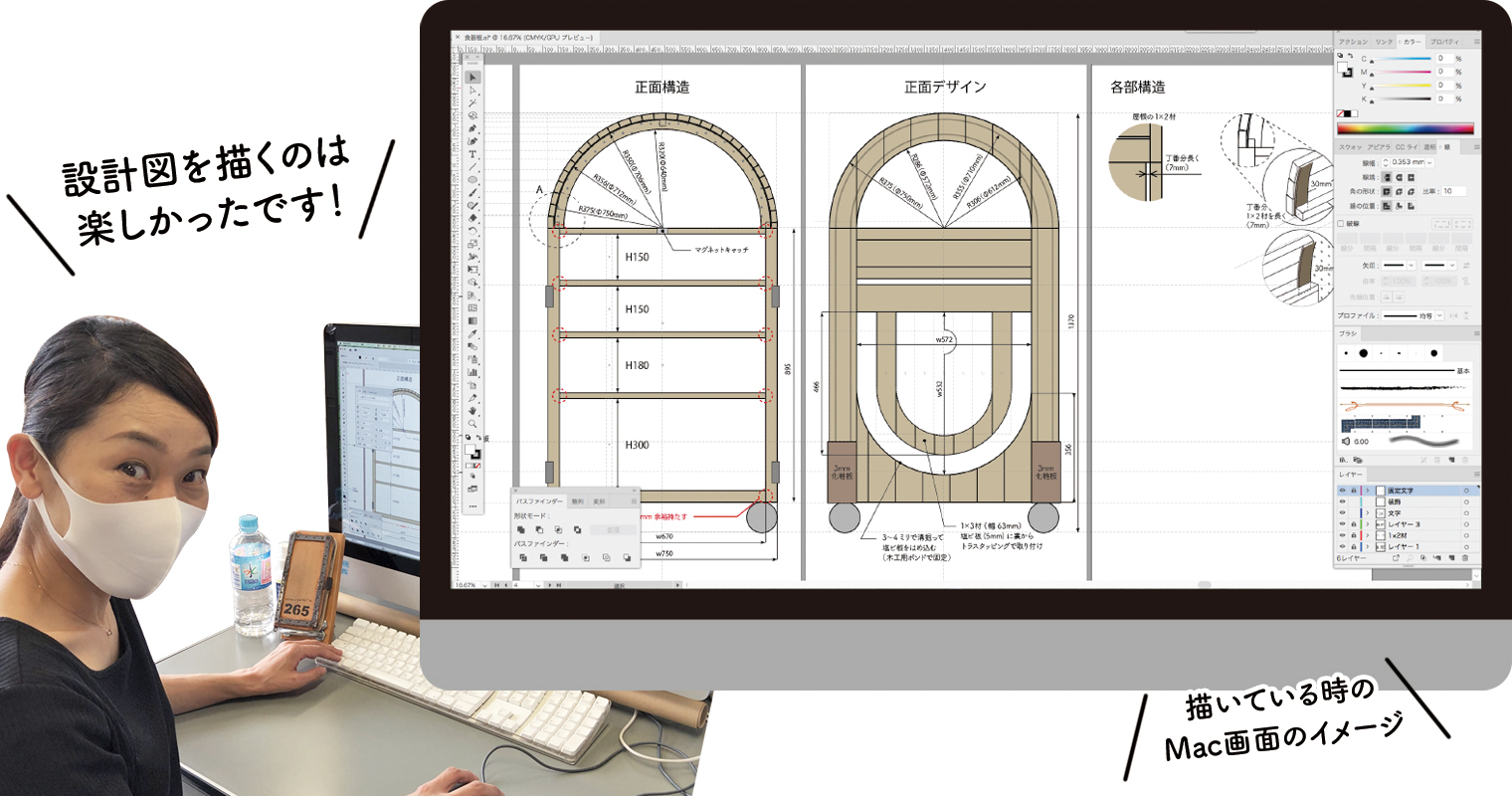Choose bevel join corner shape

[1412, 191]
